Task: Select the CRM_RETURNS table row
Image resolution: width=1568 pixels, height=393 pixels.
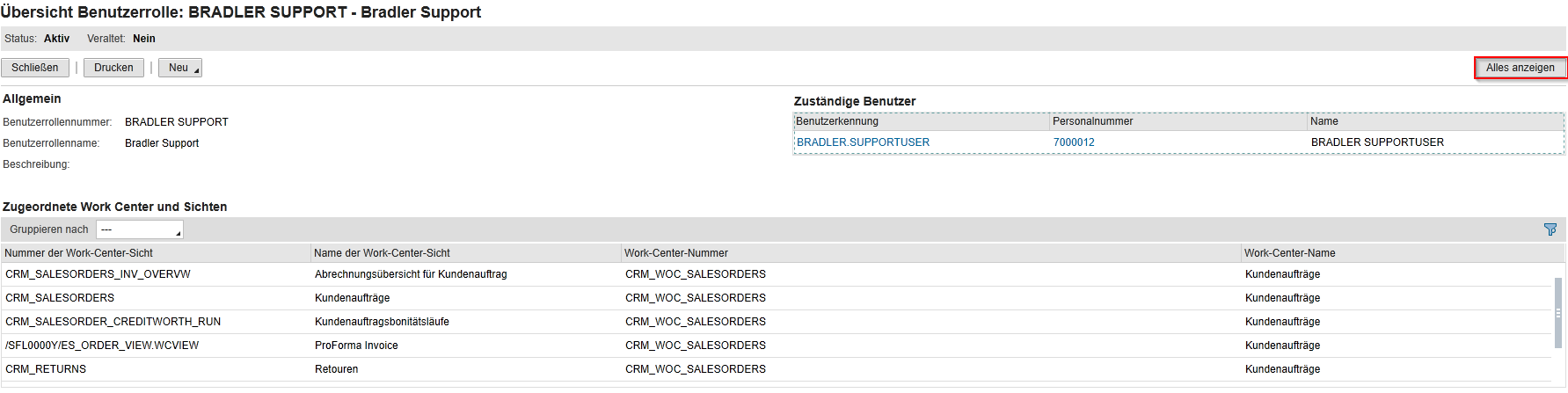Action: (777, 369)
